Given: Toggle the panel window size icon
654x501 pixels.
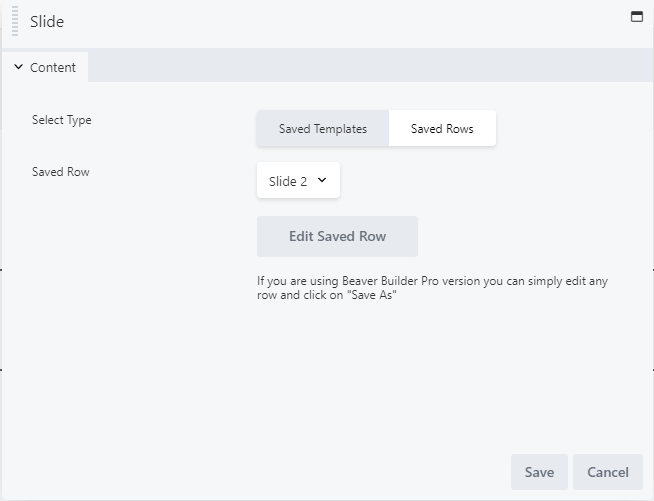Looking at the screenshot, I should (636, 17).
